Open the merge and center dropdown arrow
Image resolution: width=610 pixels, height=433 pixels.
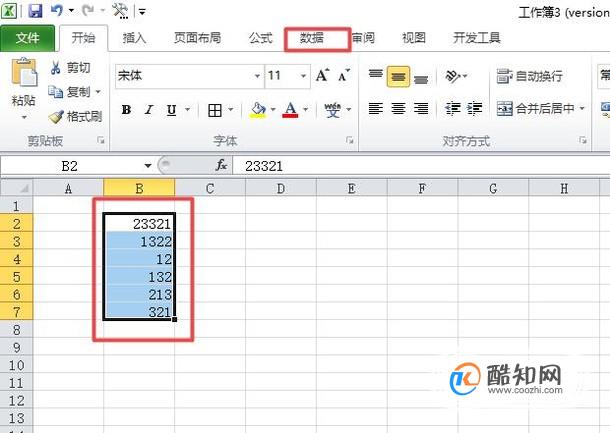[582, 108]
